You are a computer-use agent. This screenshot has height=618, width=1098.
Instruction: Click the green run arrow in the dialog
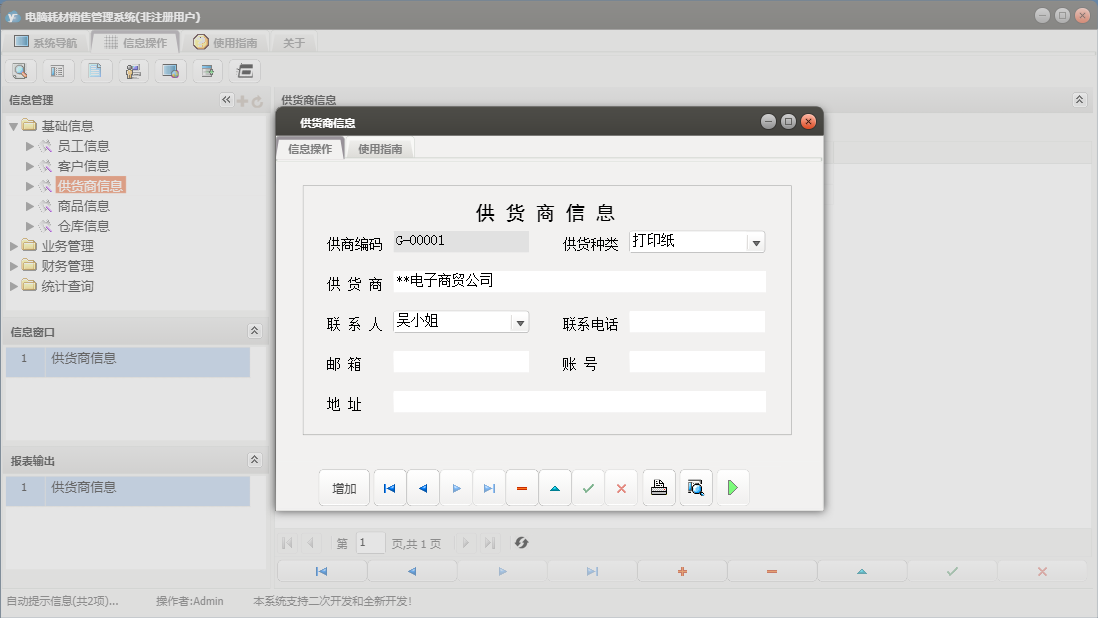coord(731,488)
